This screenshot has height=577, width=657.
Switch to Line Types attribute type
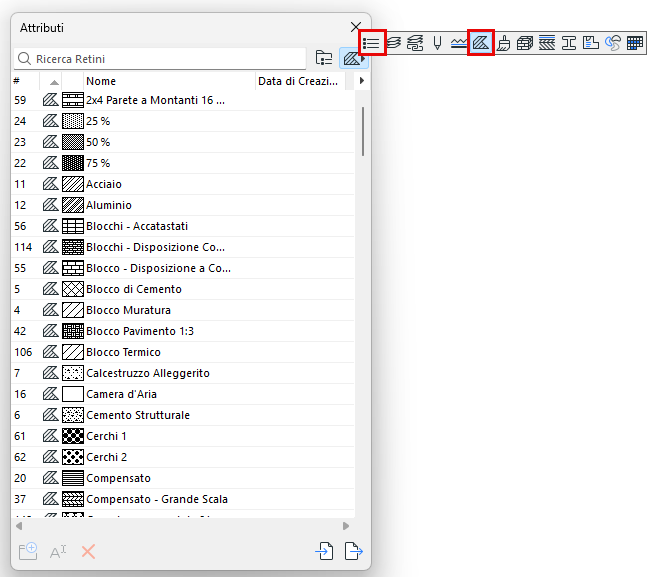pos(459,43)
